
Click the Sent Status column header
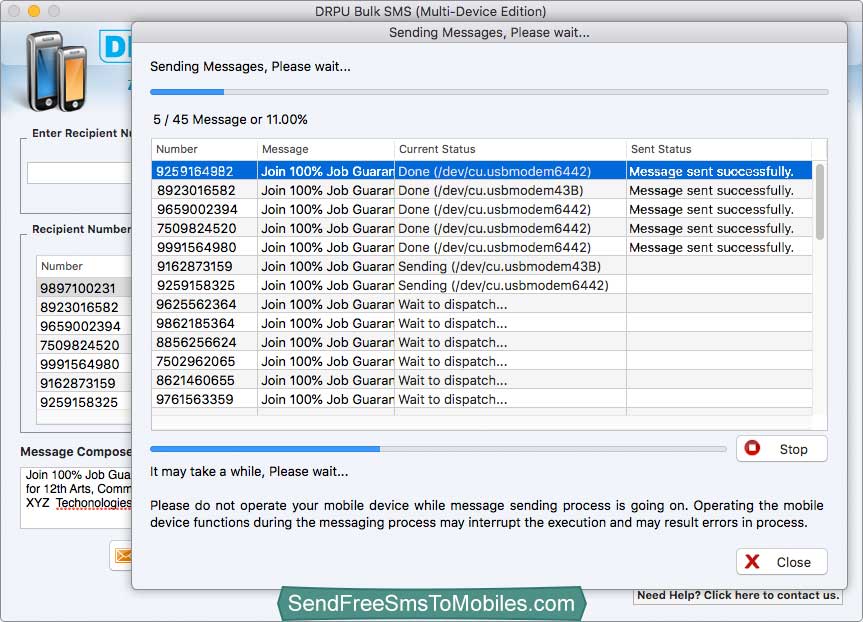(719, 149)
